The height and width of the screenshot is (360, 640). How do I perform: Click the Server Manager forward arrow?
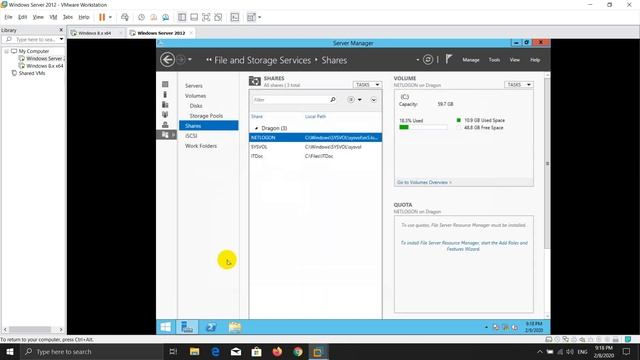click(180, 60)
